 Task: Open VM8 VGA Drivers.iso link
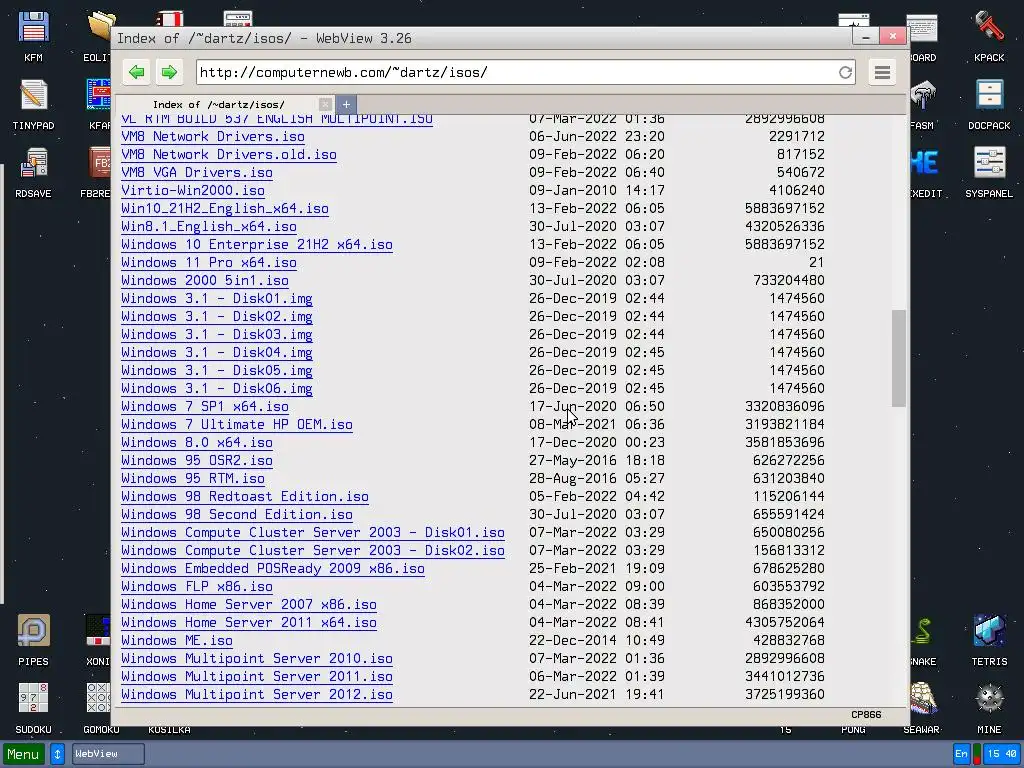click(197, 172)
